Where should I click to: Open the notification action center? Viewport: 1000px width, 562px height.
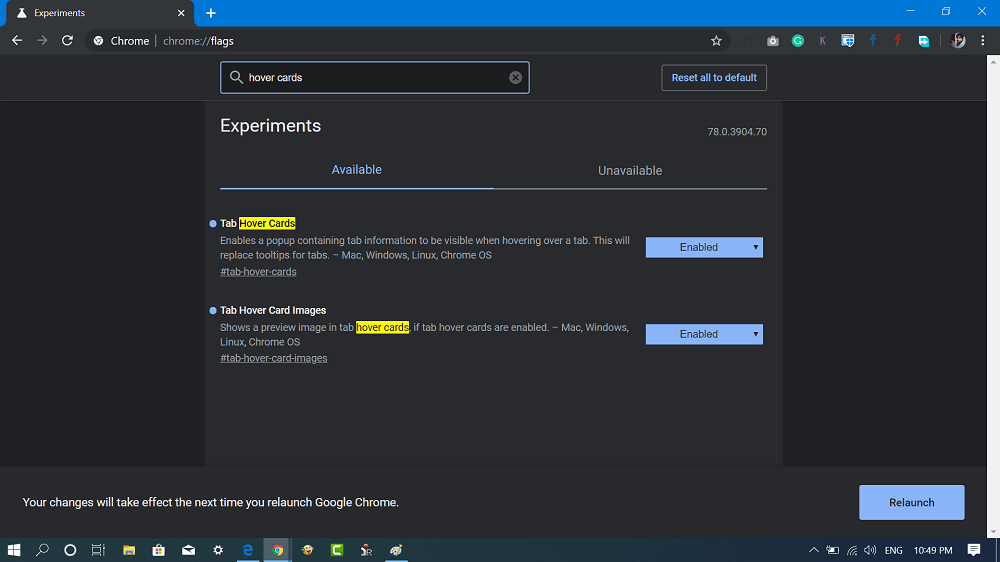coord(974,550)
